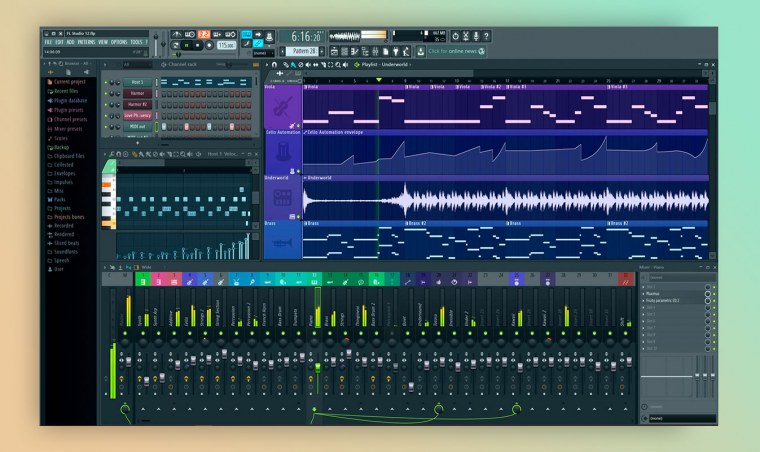Viewport: 760px width, 452px height.
Task: Toggle the green LED of Host 1 channel
Action: pos(106,82)
